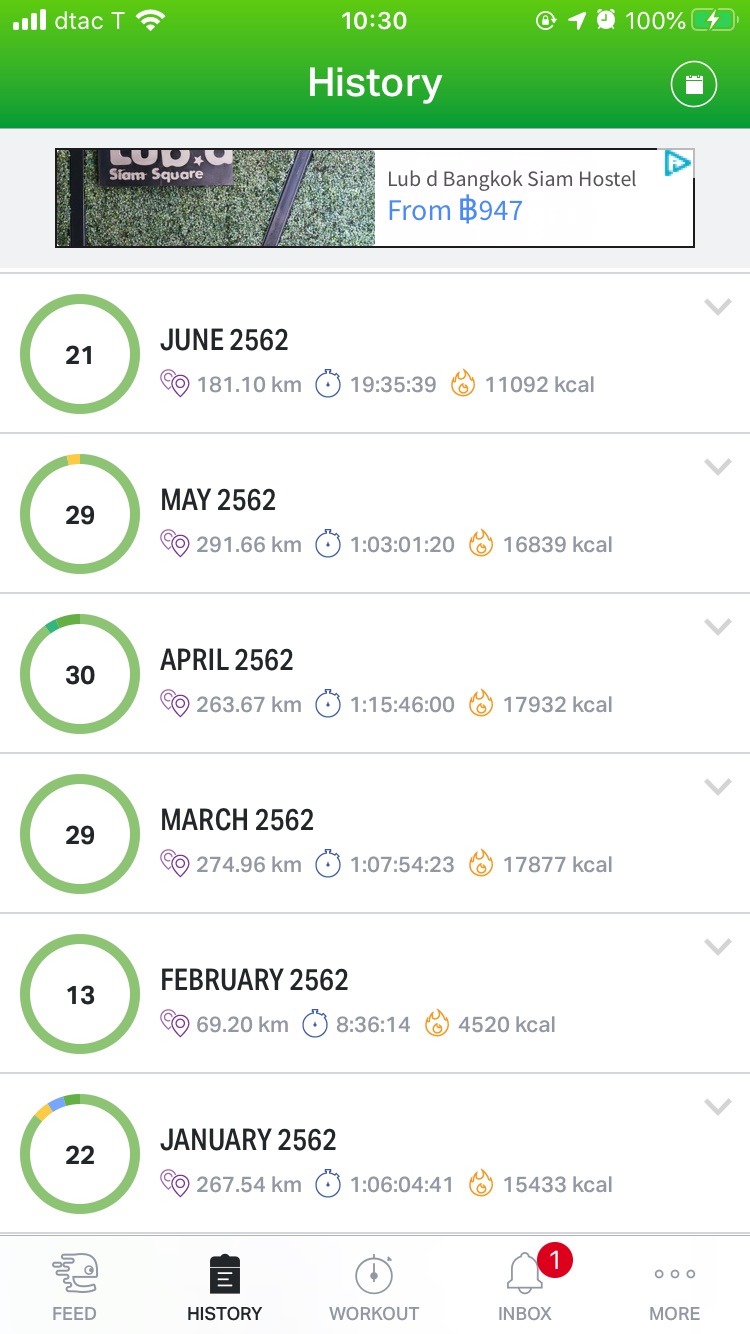
Task: Open the Lub d Bangkok Siam Hostel ad
Action: click(x=512, y=197)
